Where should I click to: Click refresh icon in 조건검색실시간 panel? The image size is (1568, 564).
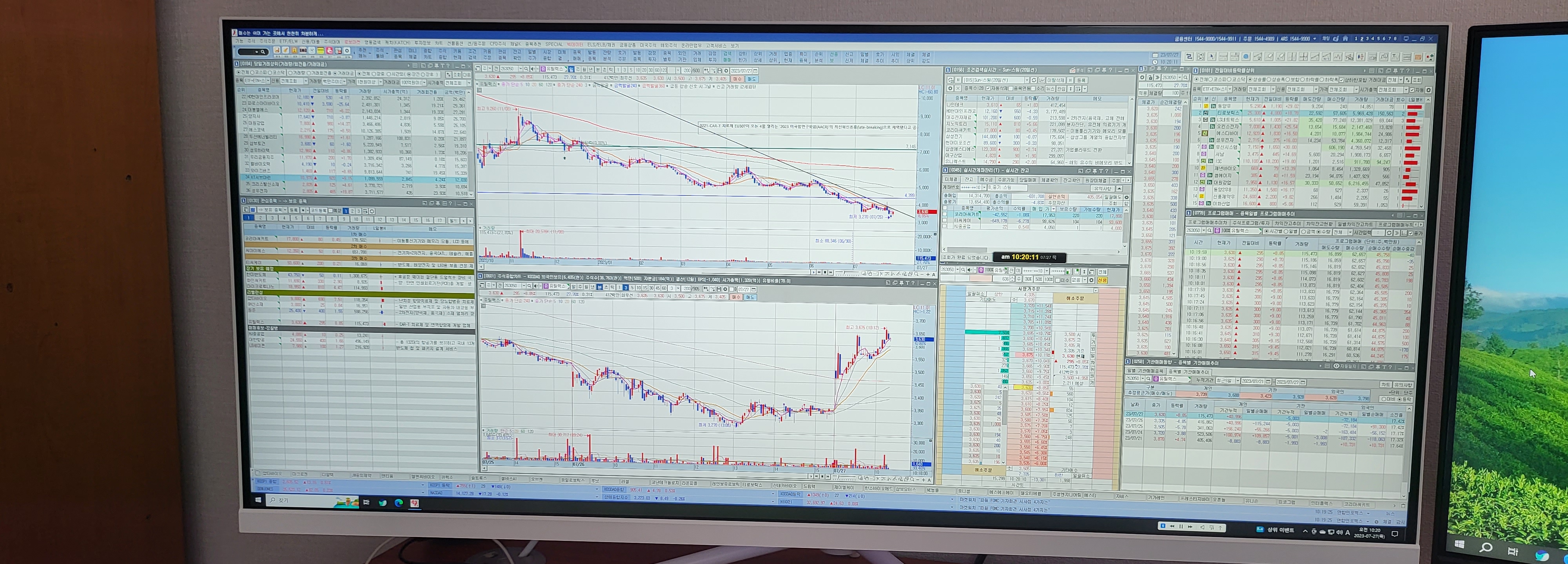click(x=1034, y=80)
